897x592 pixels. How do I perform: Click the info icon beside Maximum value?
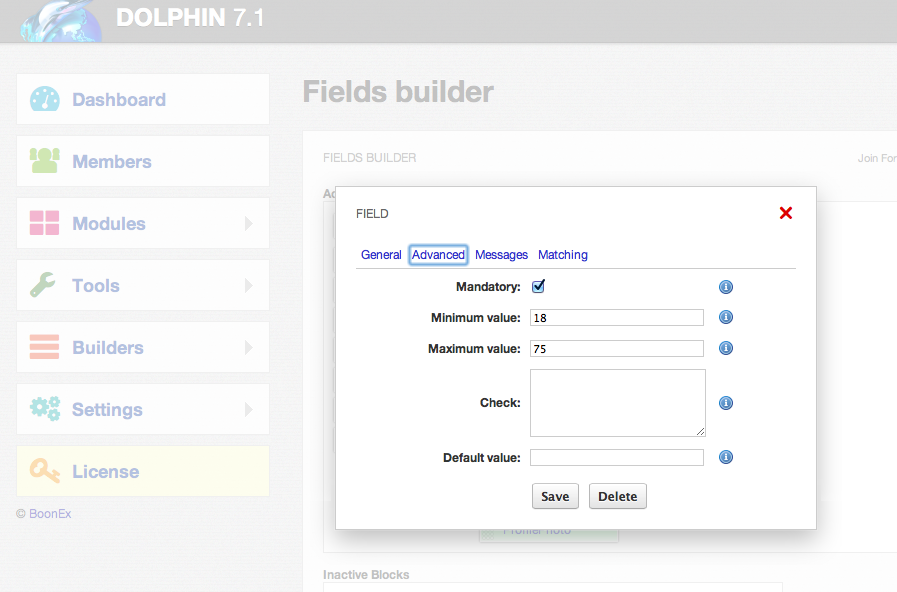click(726, 349)
